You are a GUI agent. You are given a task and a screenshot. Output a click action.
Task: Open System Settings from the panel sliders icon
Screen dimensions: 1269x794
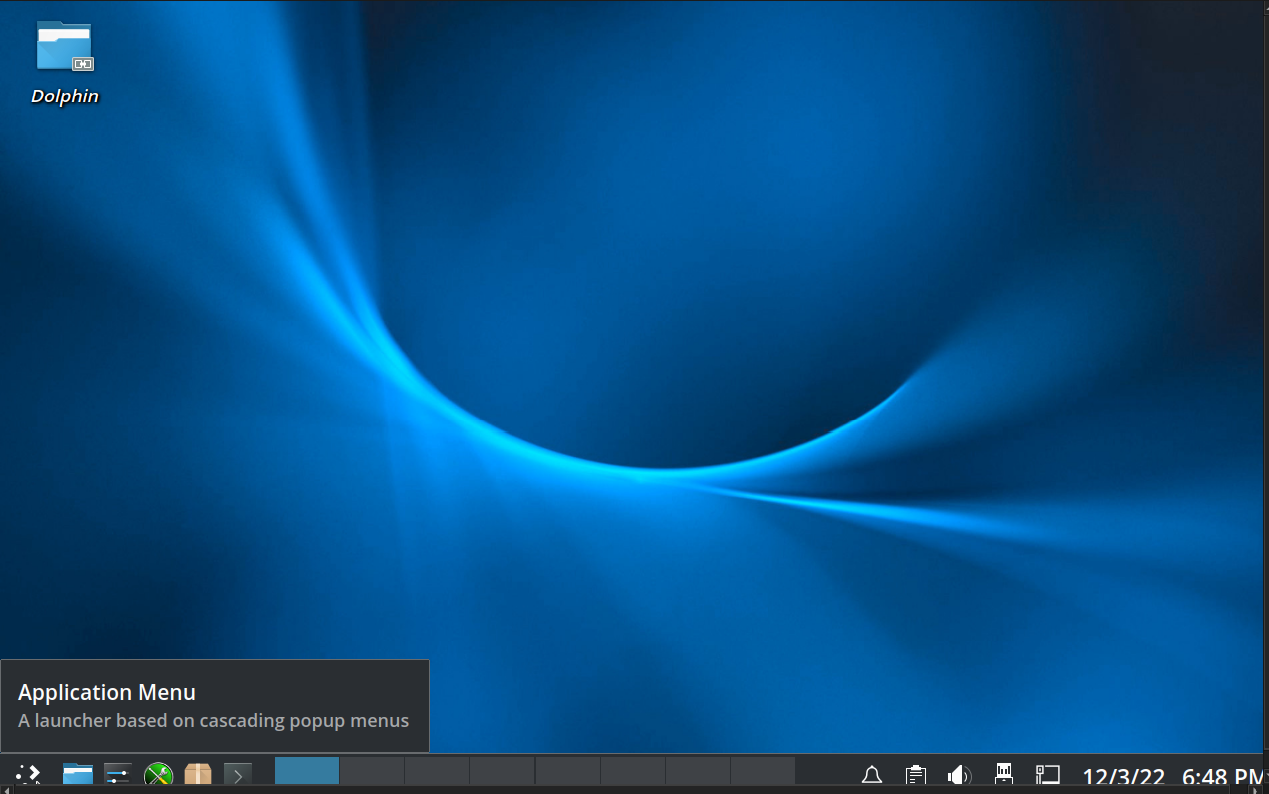pos(118,773)
